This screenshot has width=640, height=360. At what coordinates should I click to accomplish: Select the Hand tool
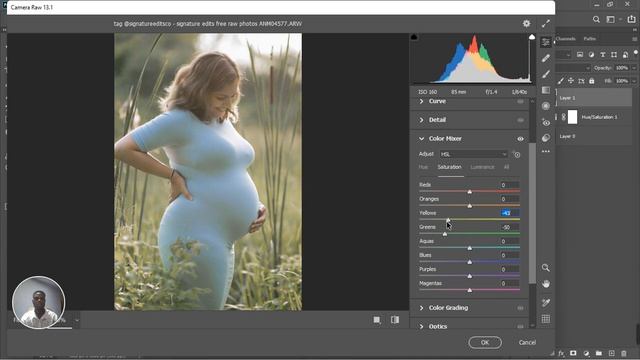point(546,284)
